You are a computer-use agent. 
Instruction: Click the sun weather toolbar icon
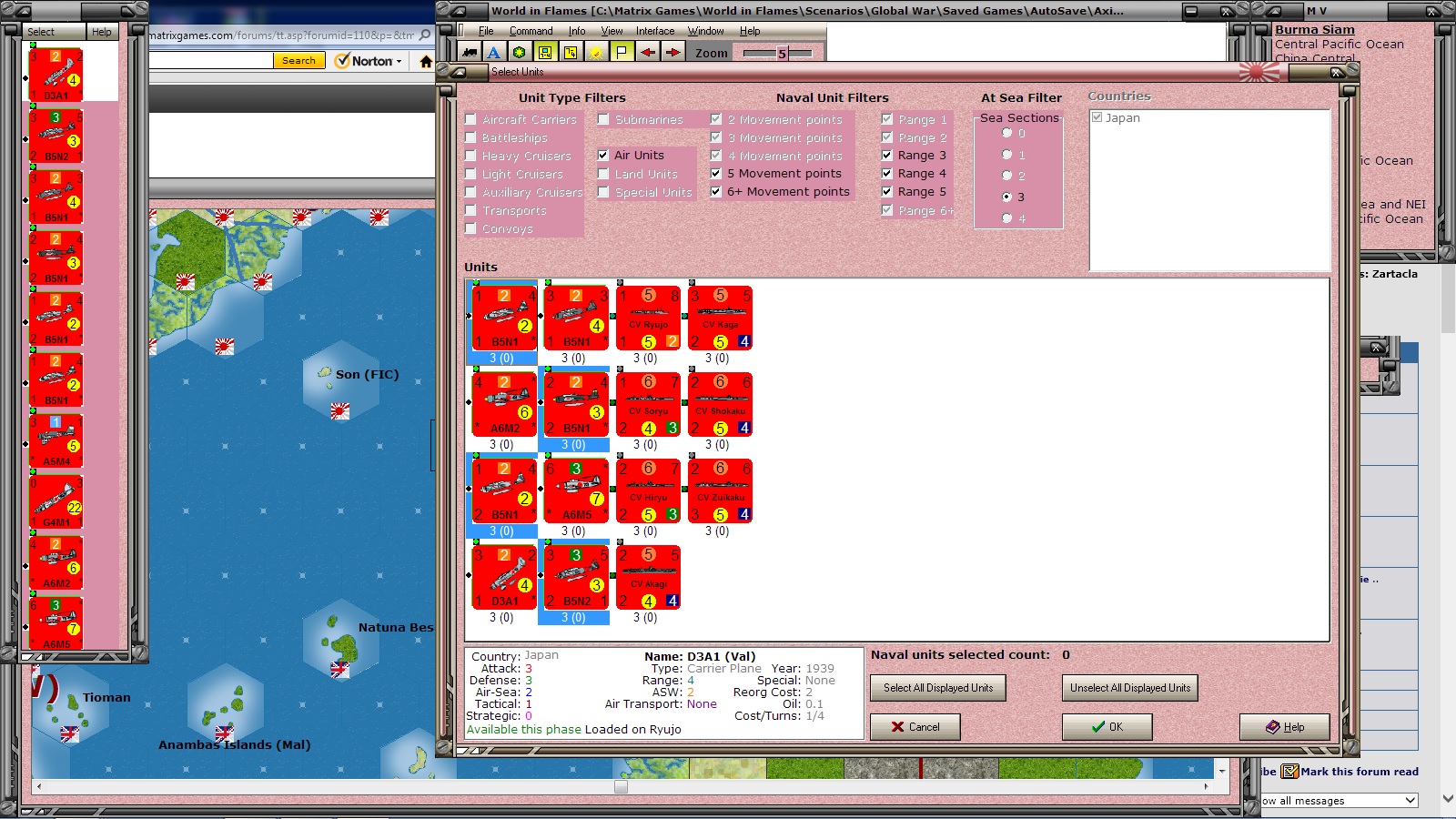click(594, 52)
